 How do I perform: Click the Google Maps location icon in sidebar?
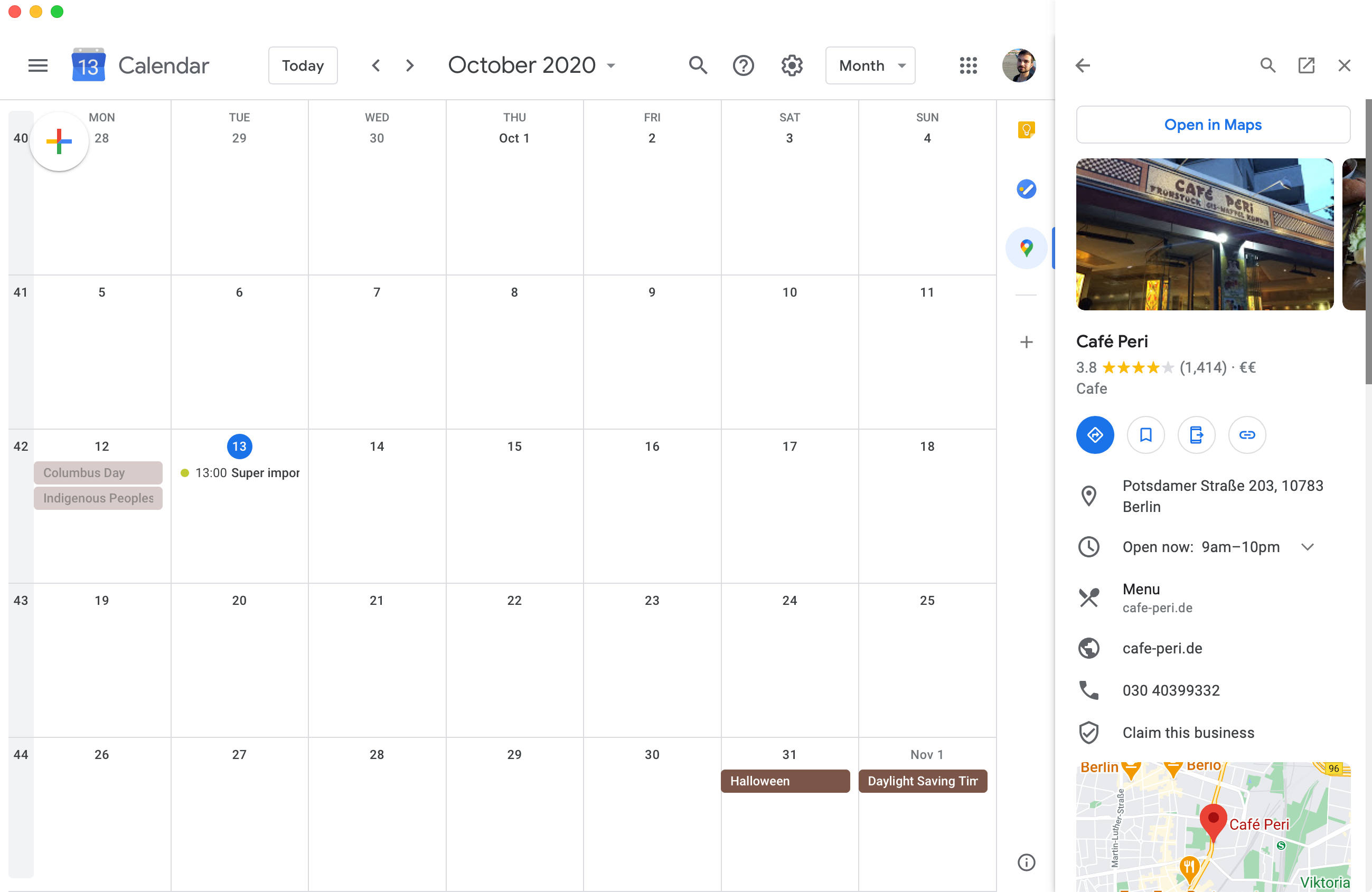click(x=1026, y=248)
